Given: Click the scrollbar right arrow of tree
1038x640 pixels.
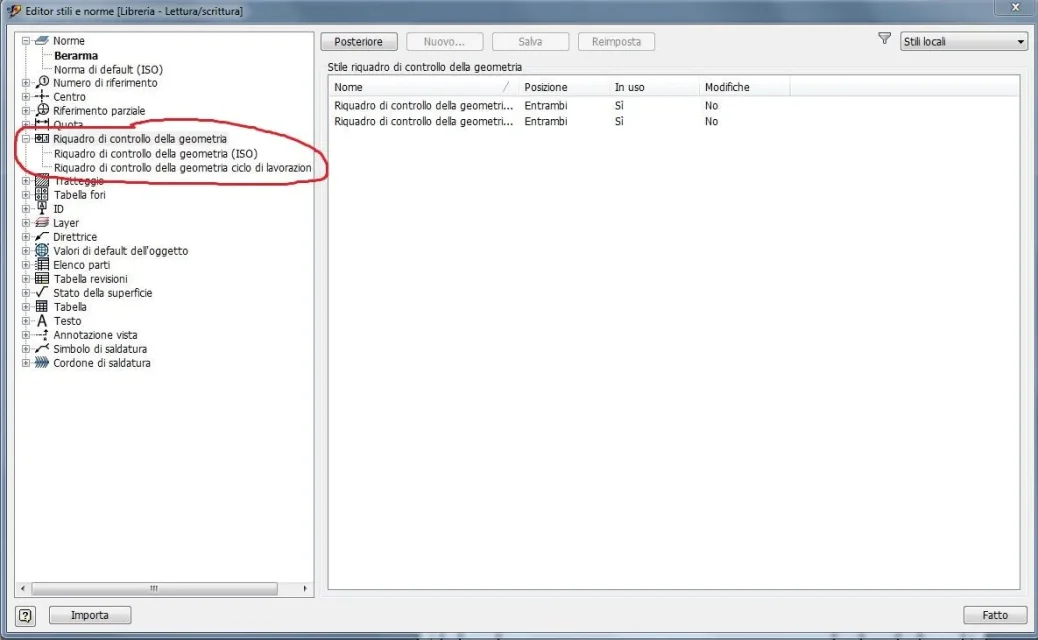Looking at the screenshot, I should coord(305,588).
